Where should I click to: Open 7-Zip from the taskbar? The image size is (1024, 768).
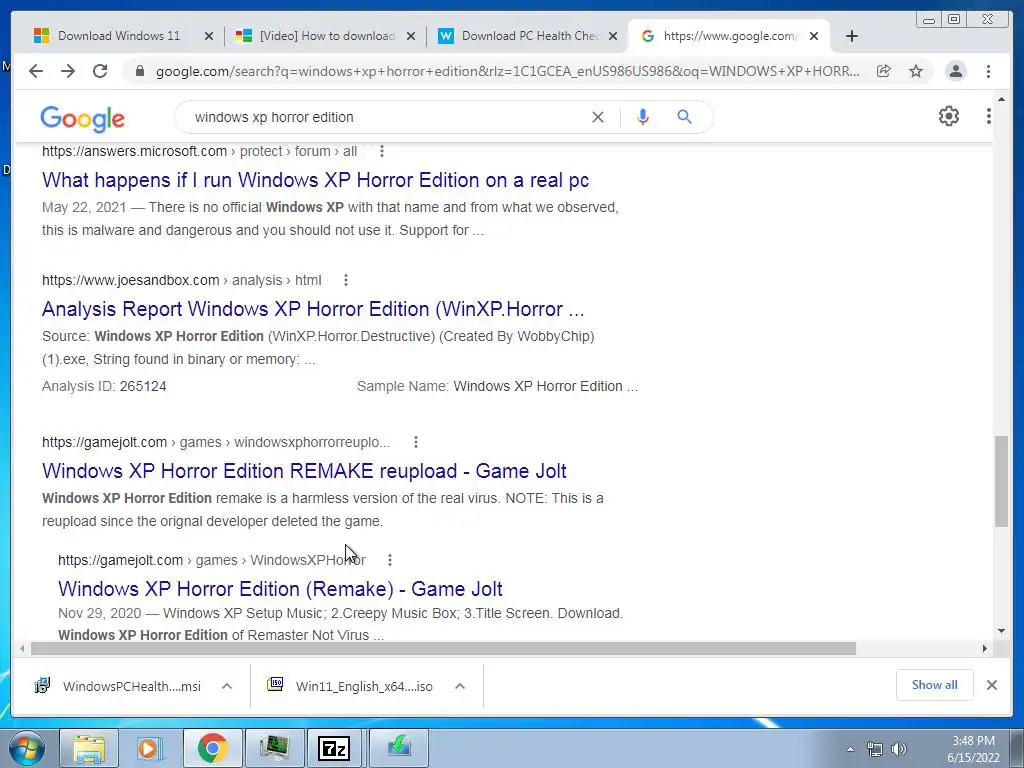334,748
